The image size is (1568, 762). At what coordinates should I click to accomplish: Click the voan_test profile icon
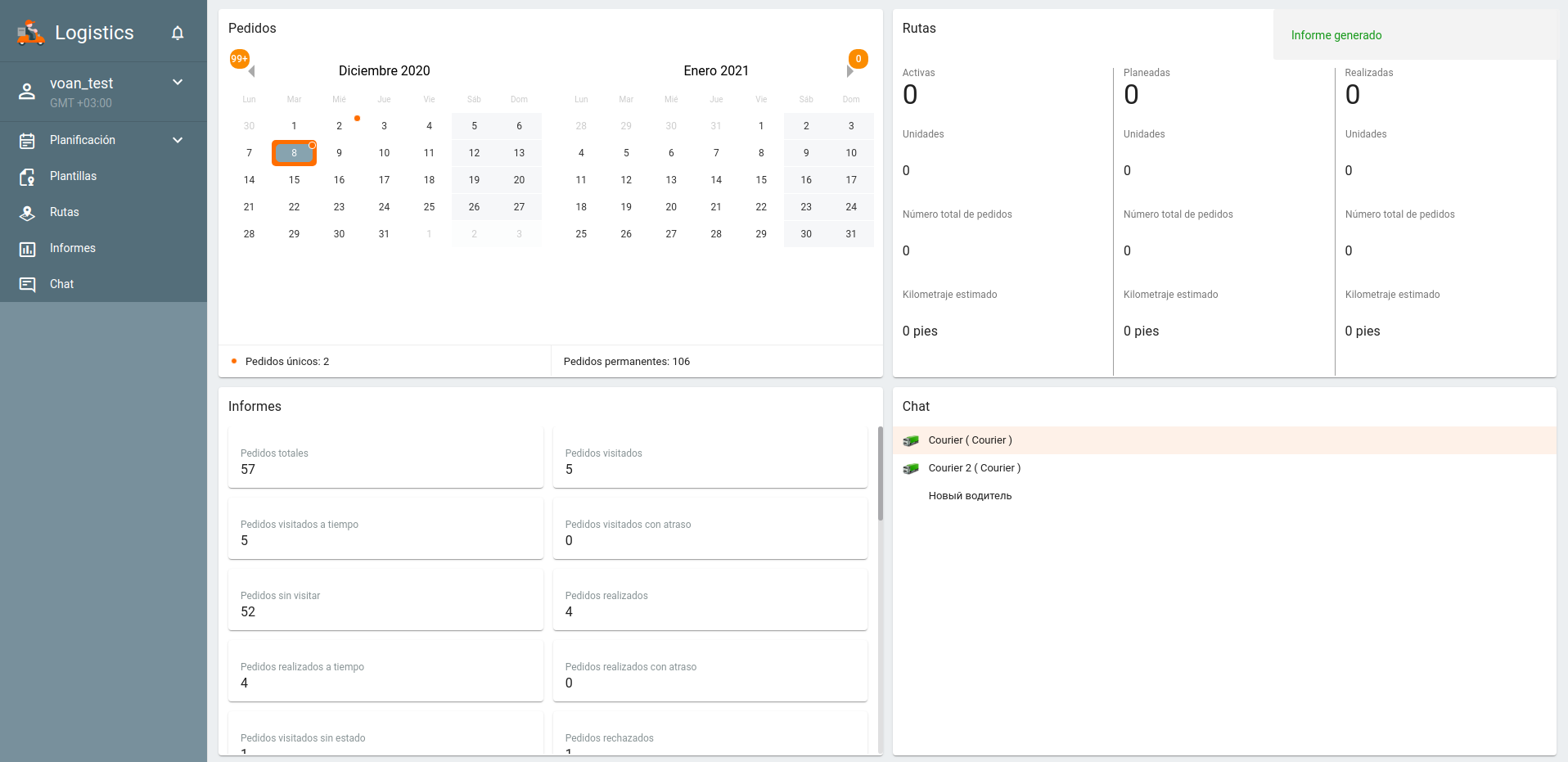(27, 92)
